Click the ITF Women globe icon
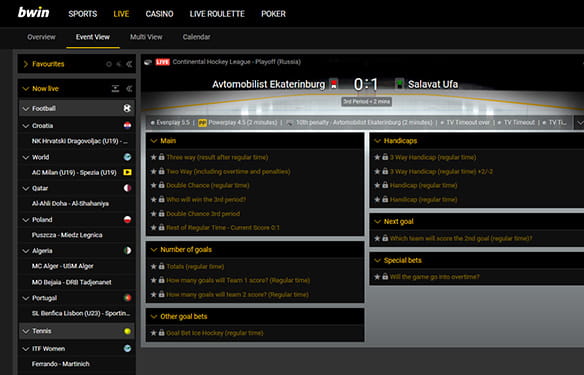 [x=127, y=348]
